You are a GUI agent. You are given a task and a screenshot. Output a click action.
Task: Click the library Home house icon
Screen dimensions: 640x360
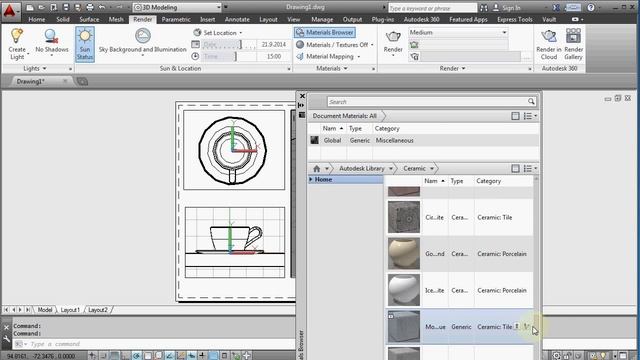point(316,169)
